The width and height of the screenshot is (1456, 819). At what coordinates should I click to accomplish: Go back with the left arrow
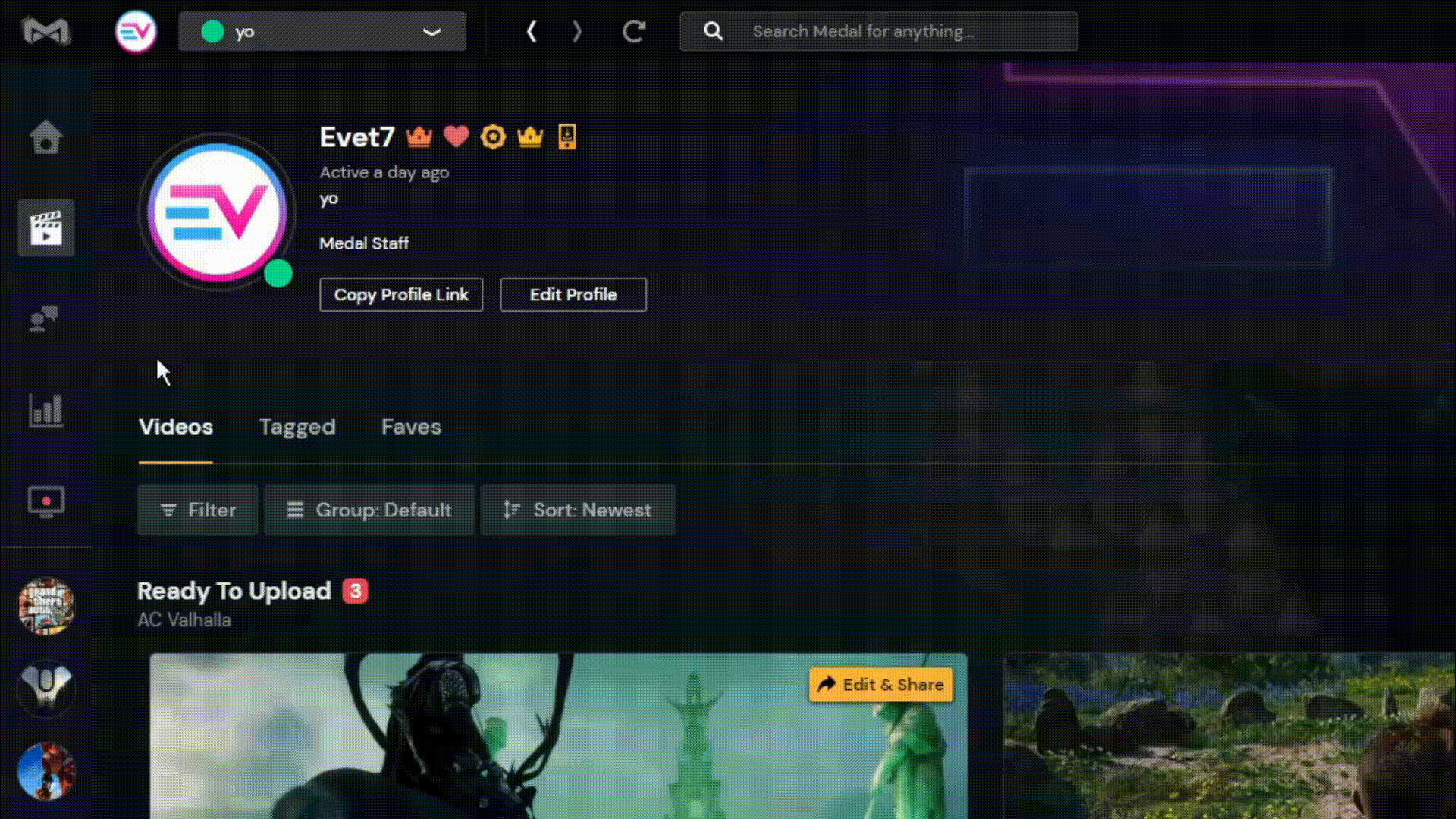click(532, 31)
